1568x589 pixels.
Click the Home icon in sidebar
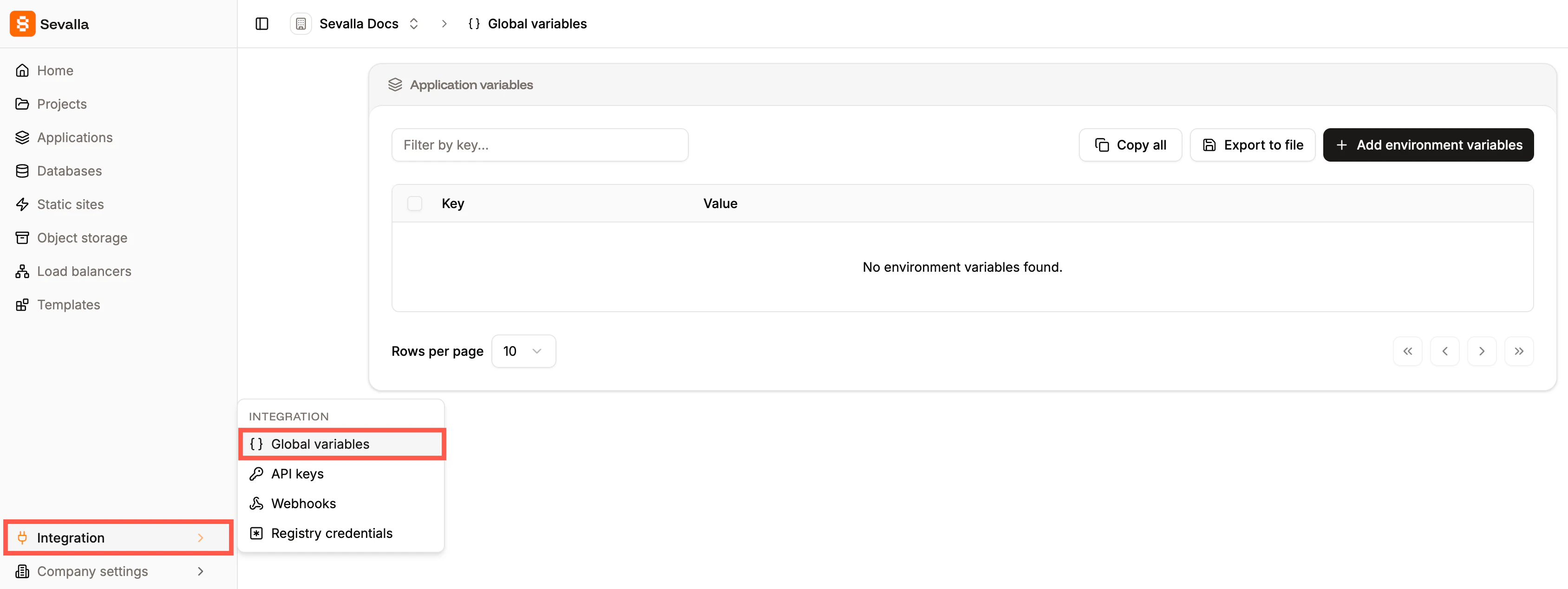[22, 71]
